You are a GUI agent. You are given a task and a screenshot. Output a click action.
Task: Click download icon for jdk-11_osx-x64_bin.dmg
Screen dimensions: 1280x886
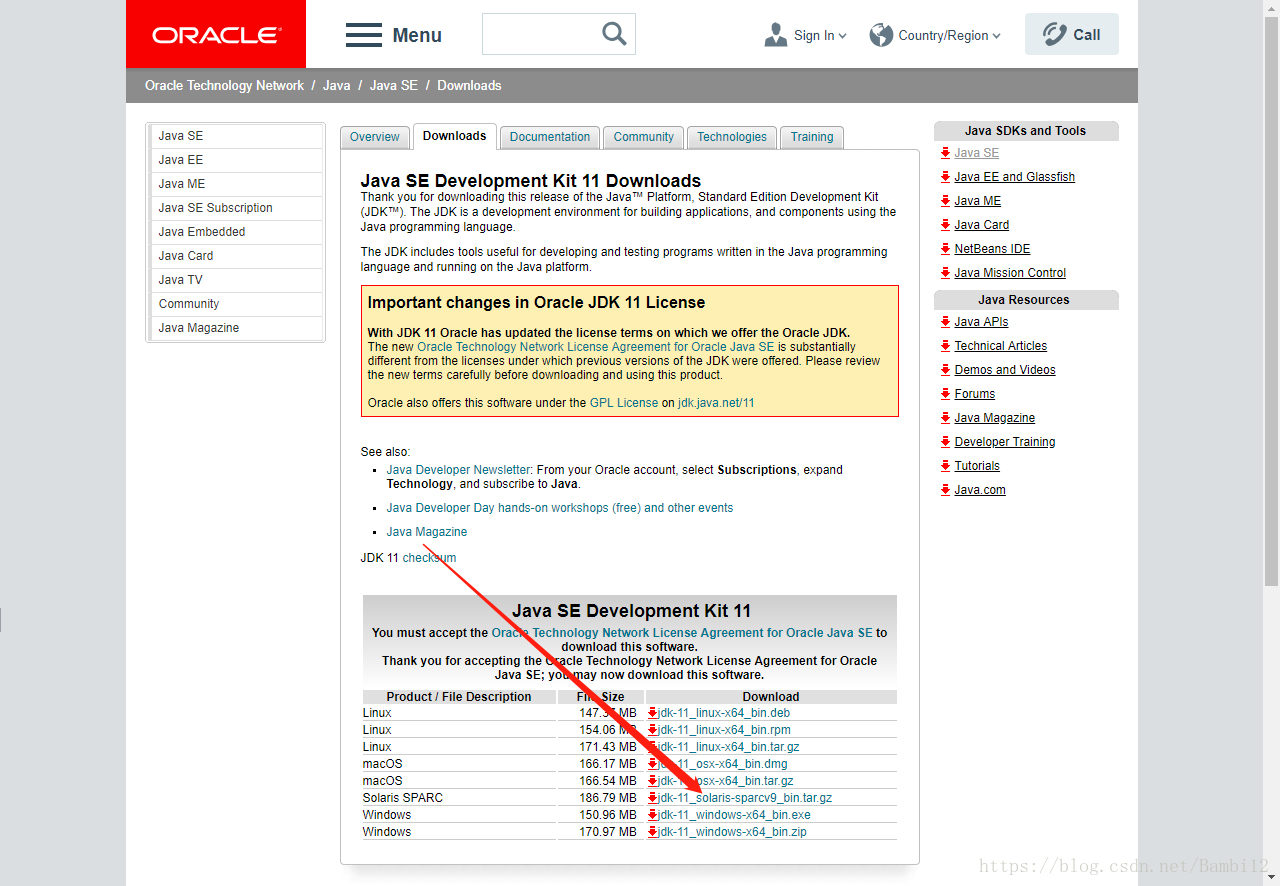click(x=653, y=764)
